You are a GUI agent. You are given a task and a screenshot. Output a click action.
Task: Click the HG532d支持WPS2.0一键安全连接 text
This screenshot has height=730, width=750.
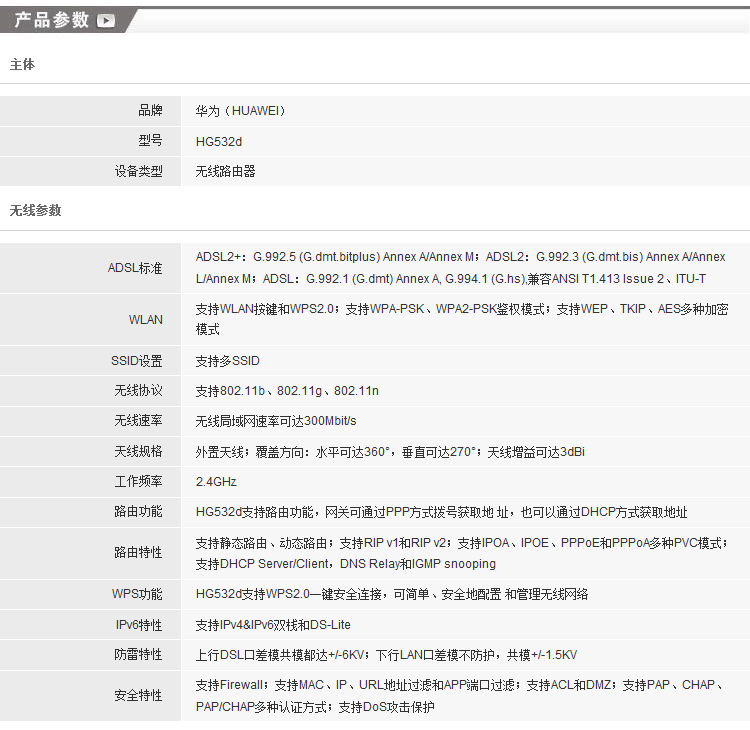tap(392, 594)
